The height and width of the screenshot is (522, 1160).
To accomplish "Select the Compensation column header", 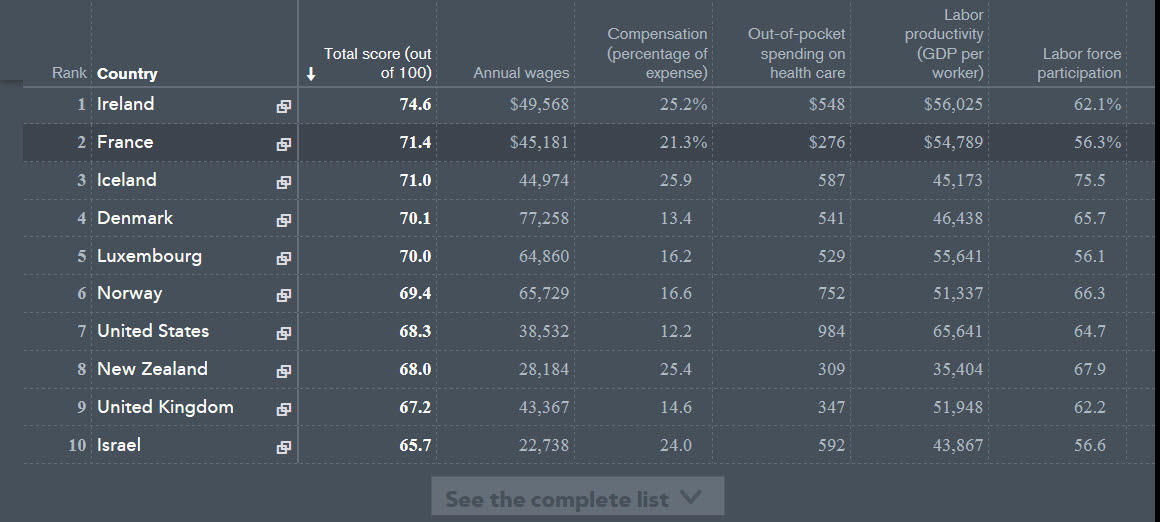I will click(x=657, y=53).
